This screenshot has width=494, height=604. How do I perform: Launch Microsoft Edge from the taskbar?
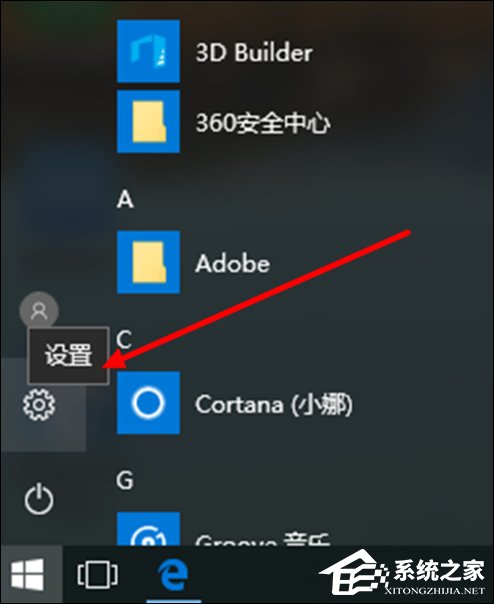(173, 574)
